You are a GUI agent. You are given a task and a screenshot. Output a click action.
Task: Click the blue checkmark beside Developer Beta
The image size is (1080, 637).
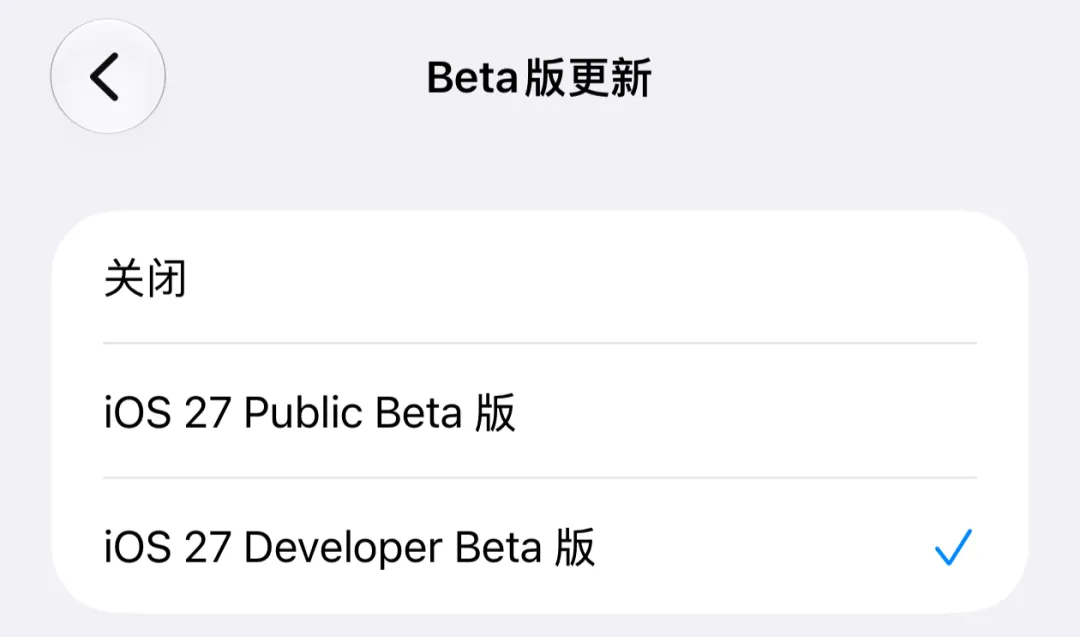coord(953,547)
